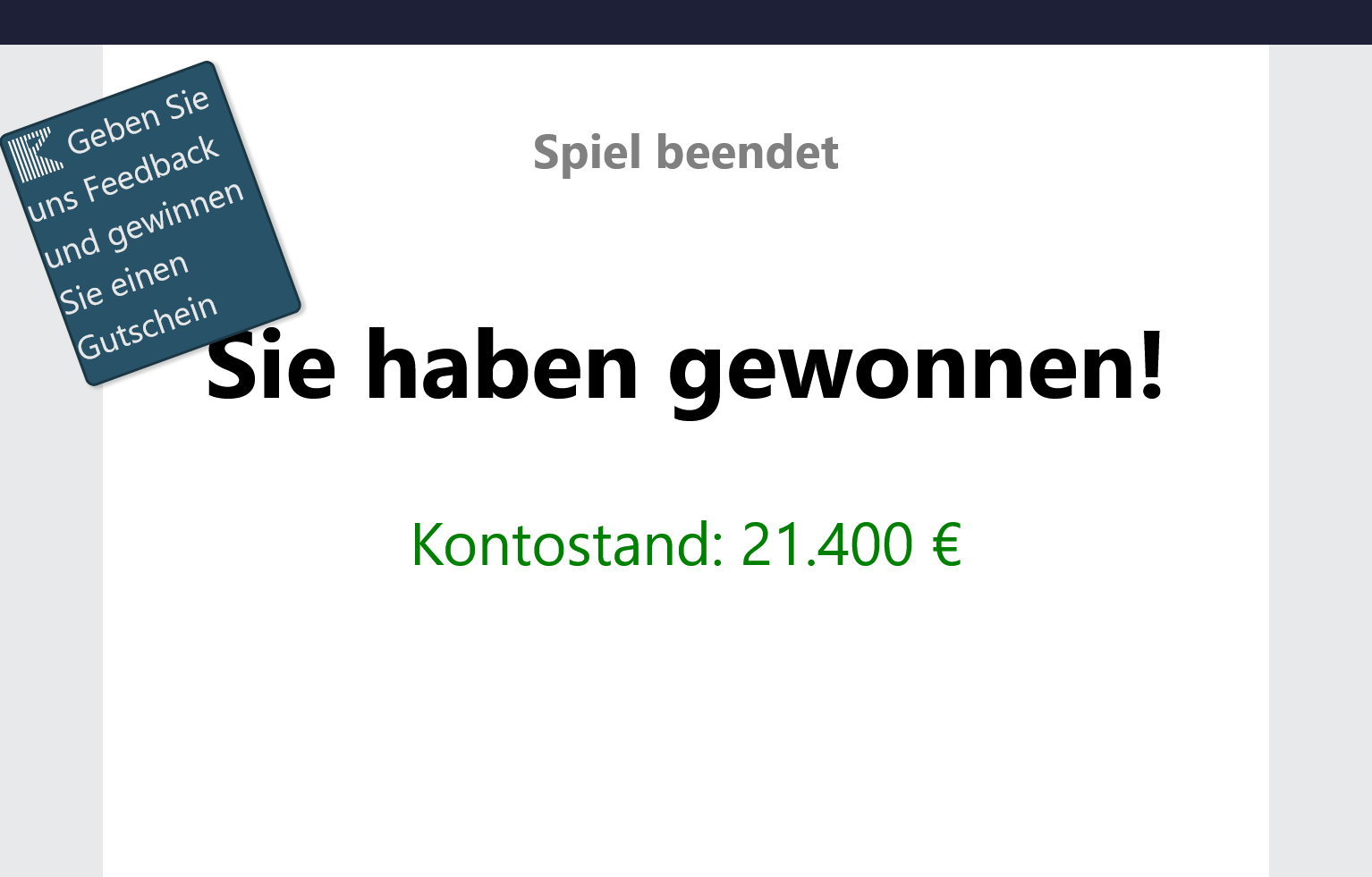This screenshot has height=877, width=1372.
Task: Click the euro sign after the balance
Action: 947,544
